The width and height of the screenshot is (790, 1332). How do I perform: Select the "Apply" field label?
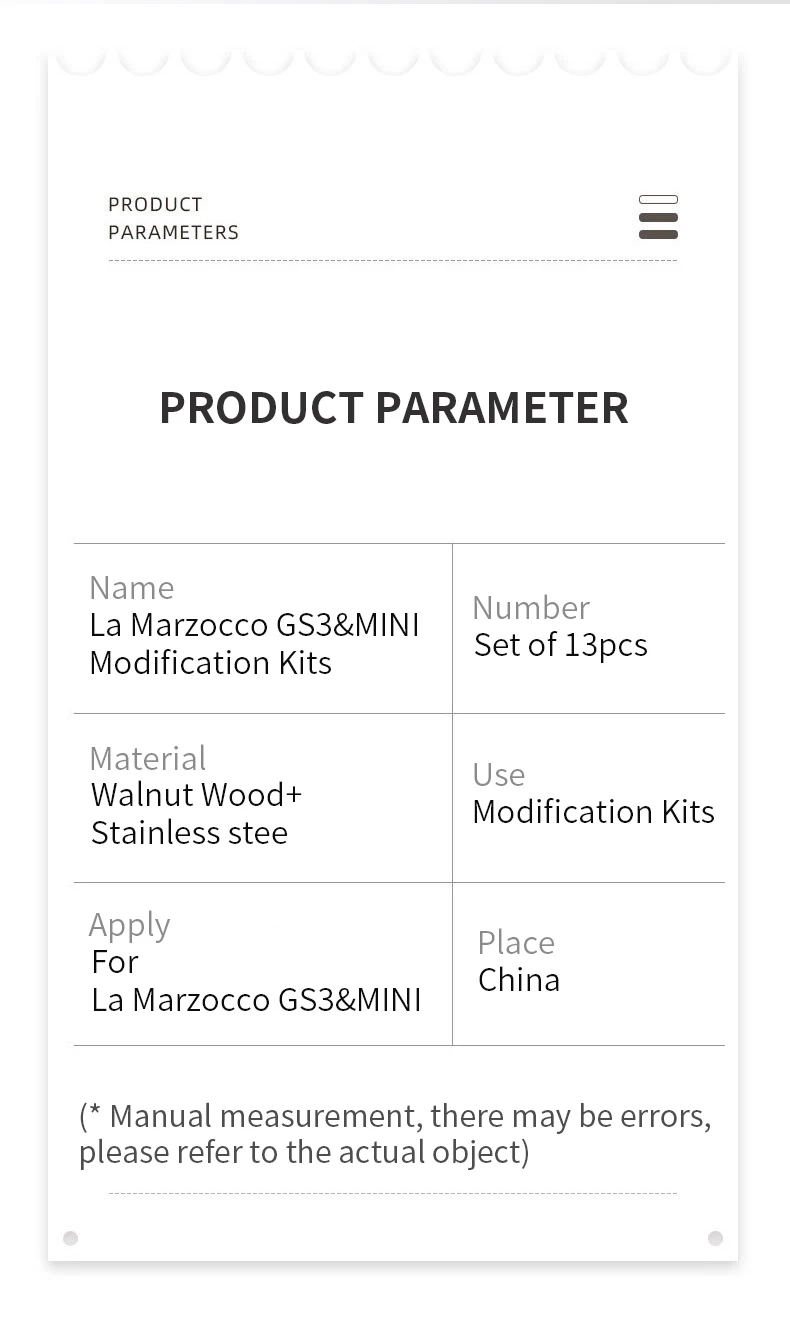(129, 925)
